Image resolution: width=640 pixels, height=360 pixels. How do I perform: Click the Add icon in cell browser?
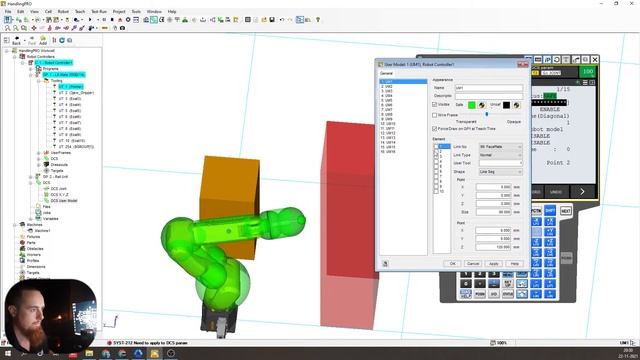coord(43,40)
